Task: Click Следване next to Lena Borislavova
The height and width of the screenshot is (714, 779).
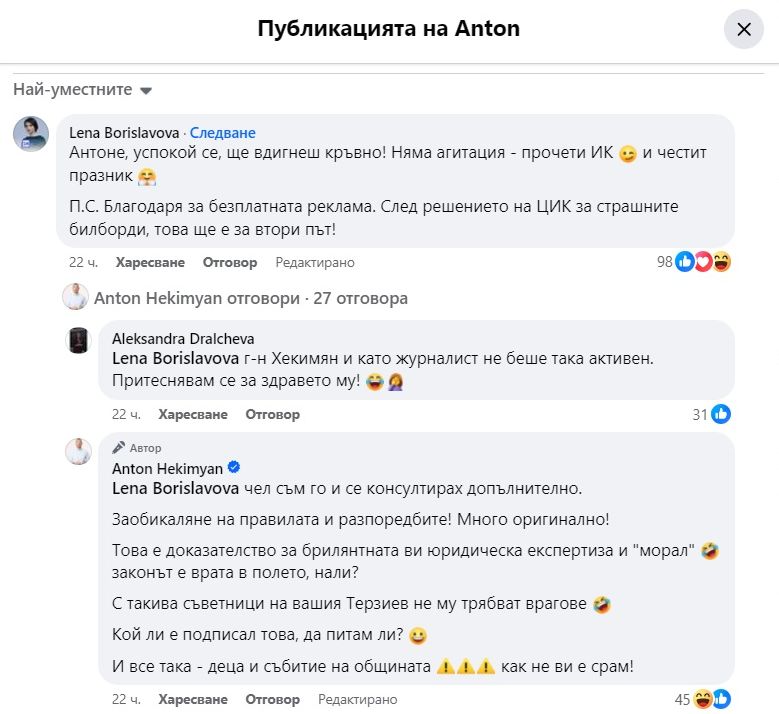Action: coord(223,132)
